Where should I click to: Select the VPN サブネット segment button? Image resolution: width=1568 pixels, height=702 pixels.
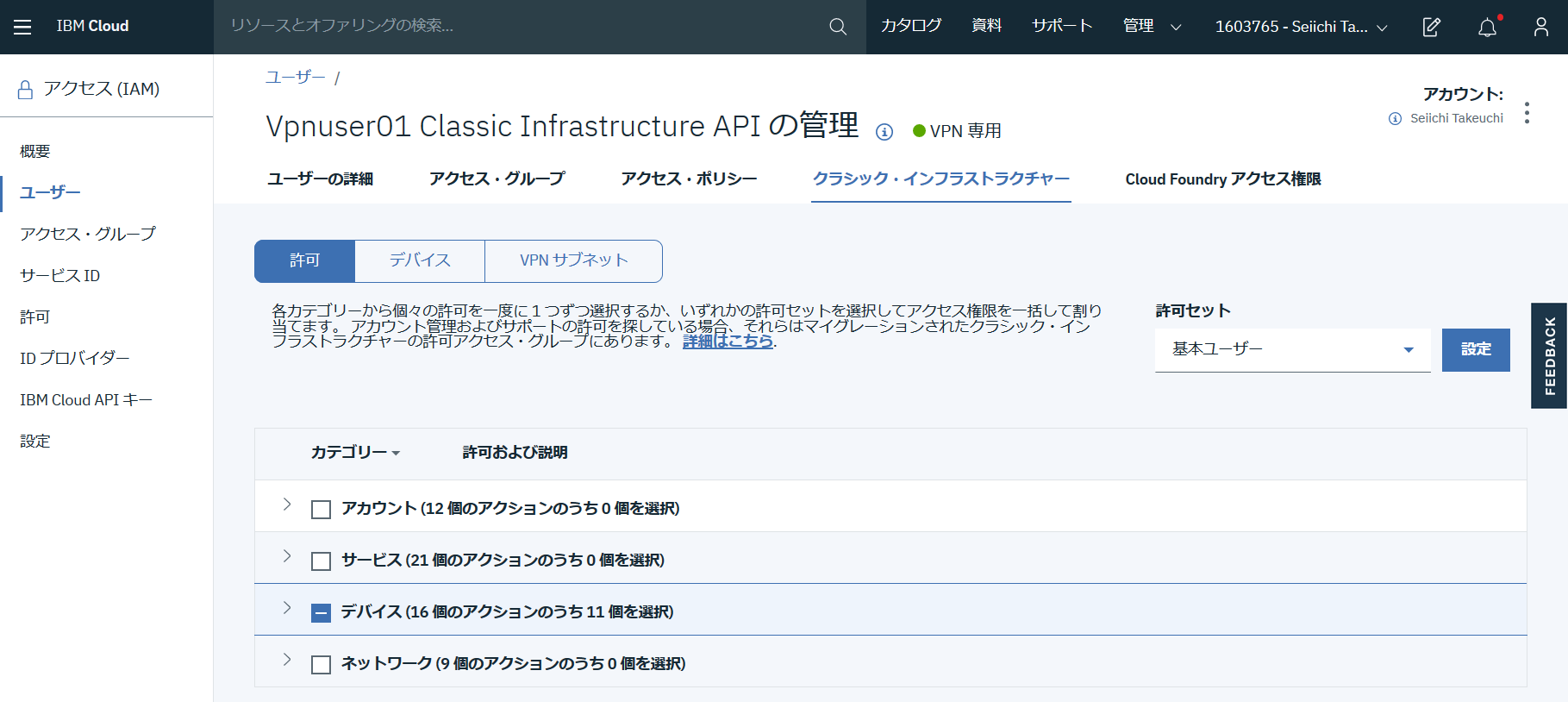[x=574, y=260]
